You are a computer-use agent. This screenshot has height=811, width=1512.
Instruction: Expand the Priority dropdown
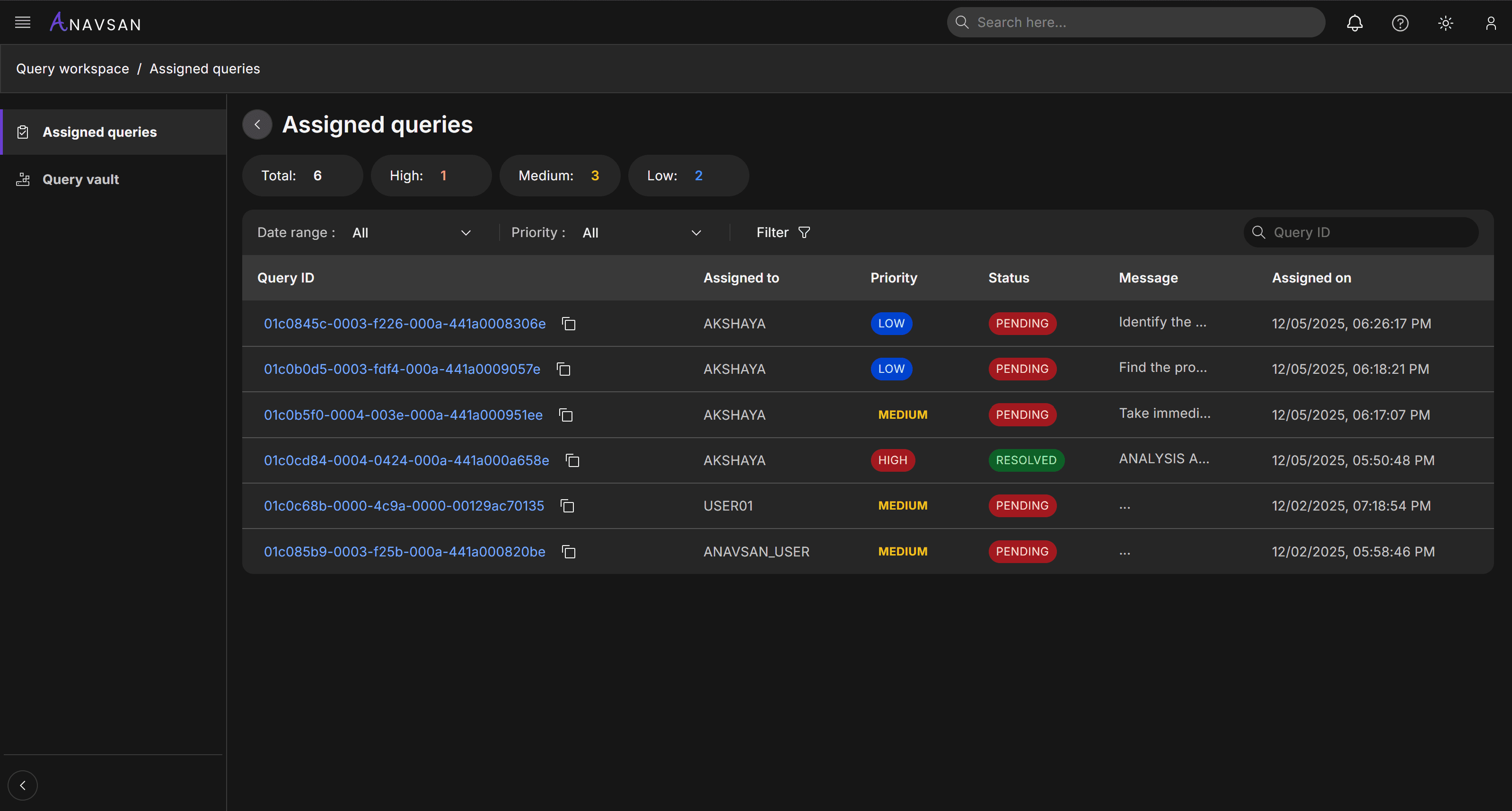click(x=641, y=232)
